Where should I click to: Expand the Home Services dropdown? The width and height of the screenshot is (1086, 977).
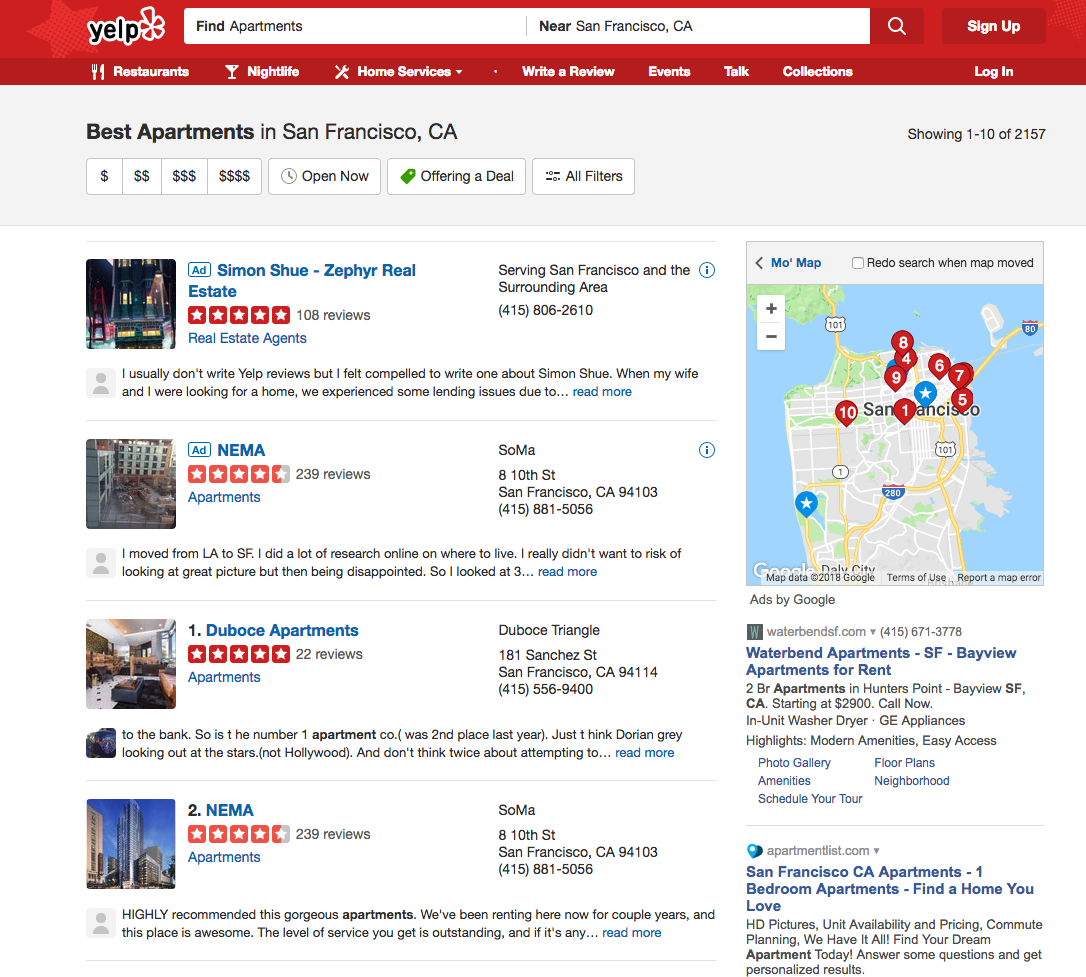(399, 71)
